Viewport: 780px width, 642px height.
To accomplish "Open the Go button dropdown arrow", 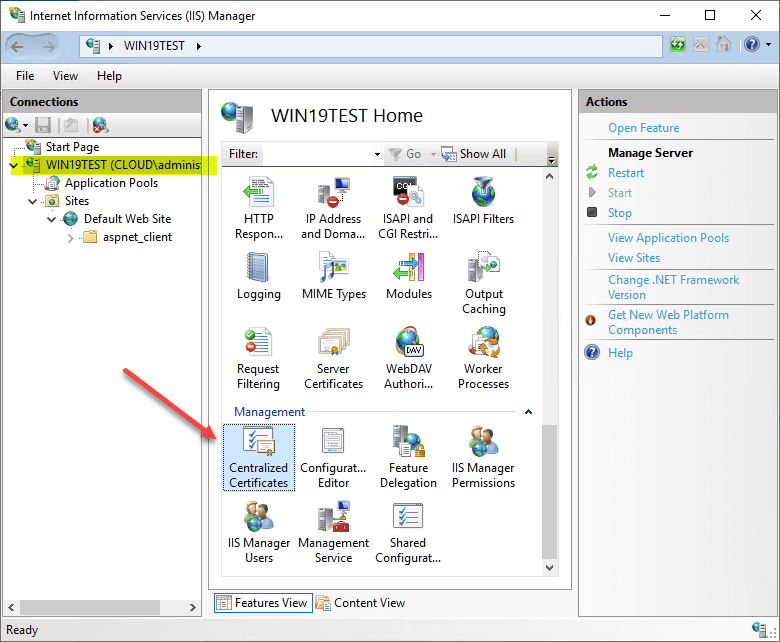I will point(433,154).
